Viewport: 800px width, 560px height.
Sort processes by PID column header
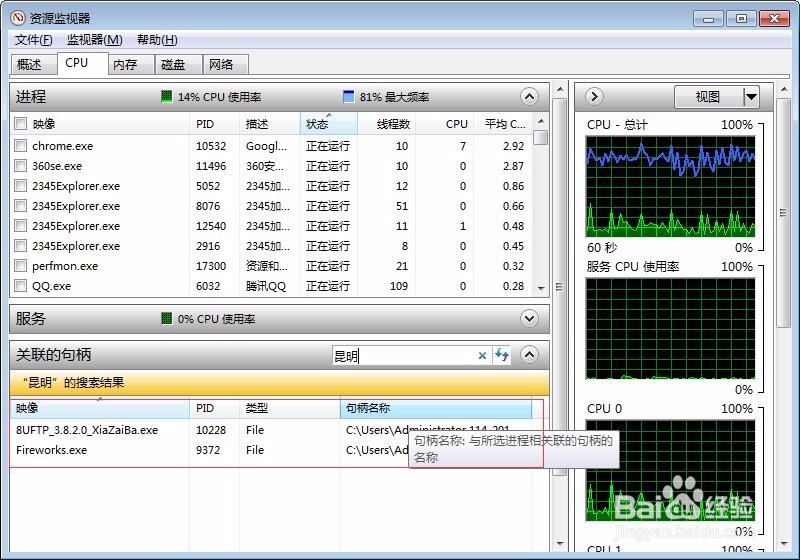tap(214, 124)
